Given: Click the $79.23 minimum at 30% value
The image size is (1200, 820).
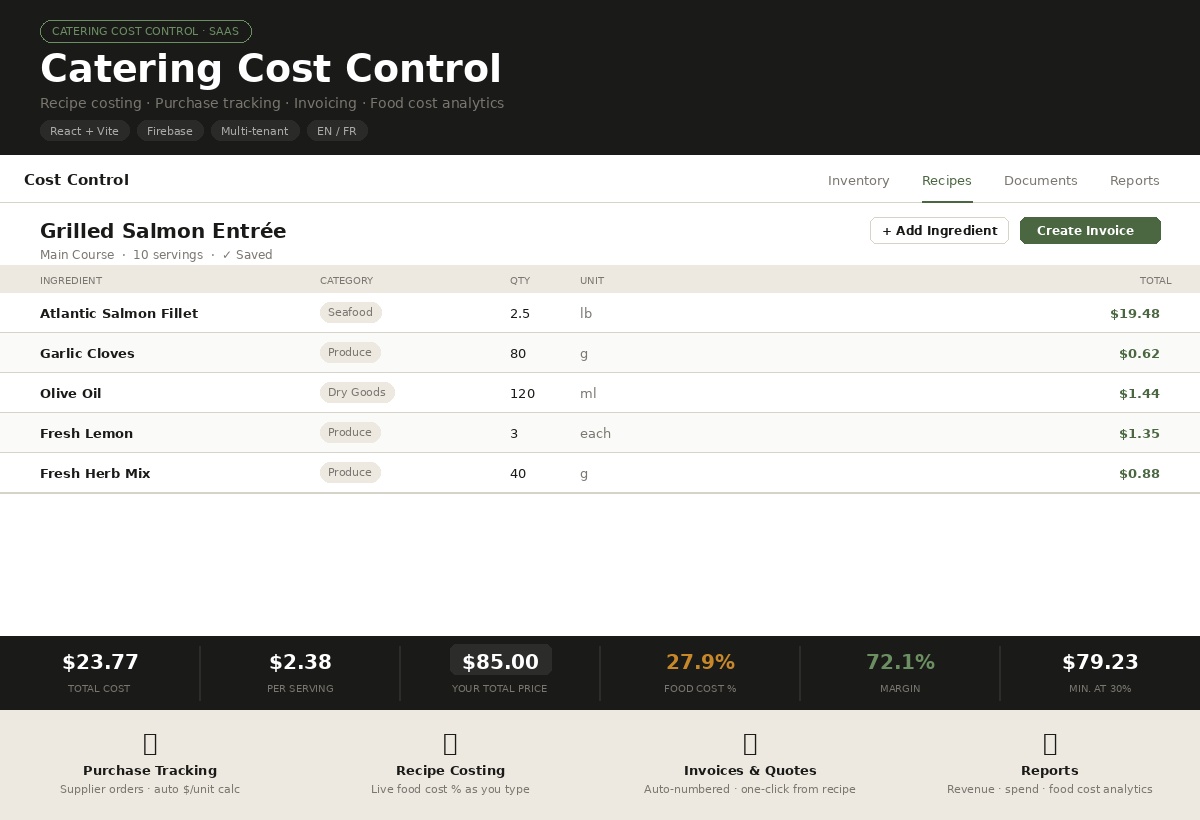Looking at the screenshot, I should point(1100,662).
